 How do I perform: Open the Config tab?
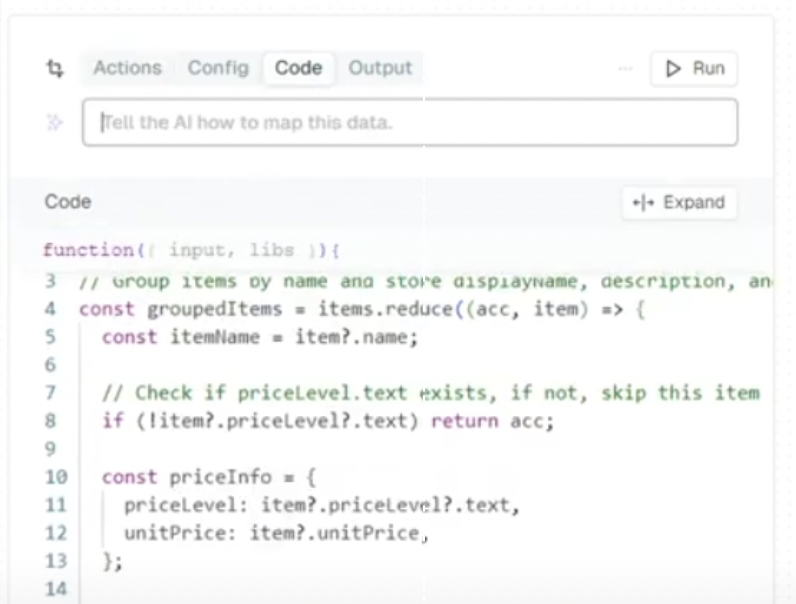point(218,68)
